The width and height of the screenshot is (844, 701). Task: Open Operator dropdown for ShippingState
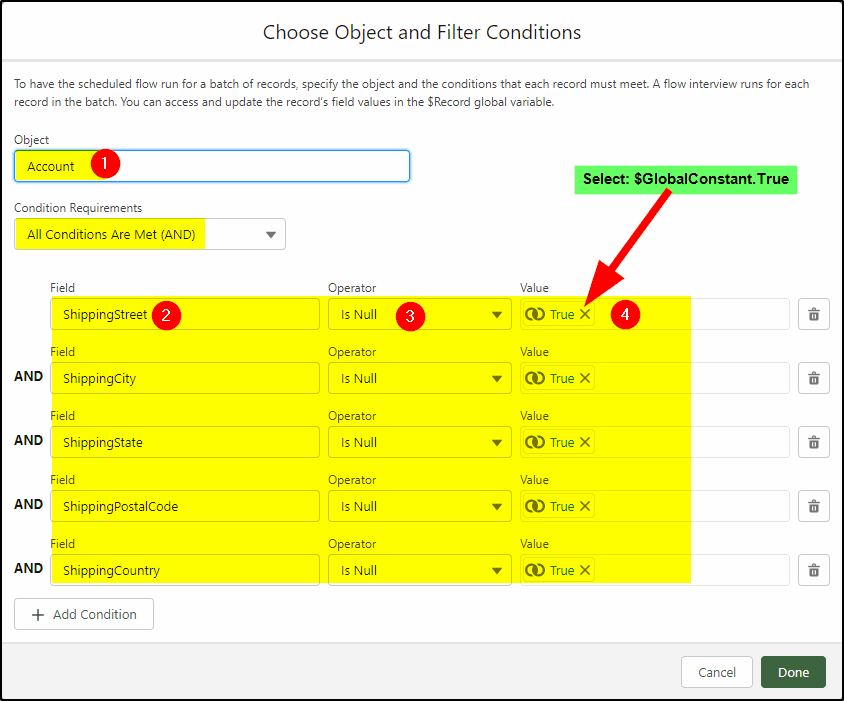tap(420, 443)
